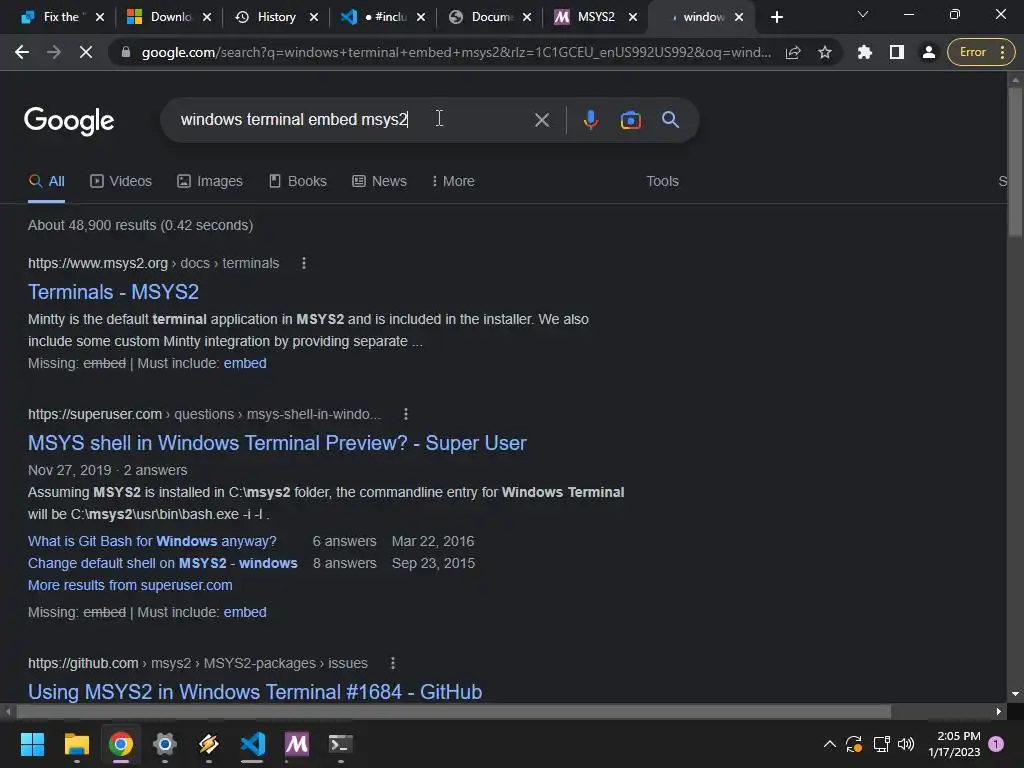Open clock and calendar 2:05 PM

click(954, 744)
